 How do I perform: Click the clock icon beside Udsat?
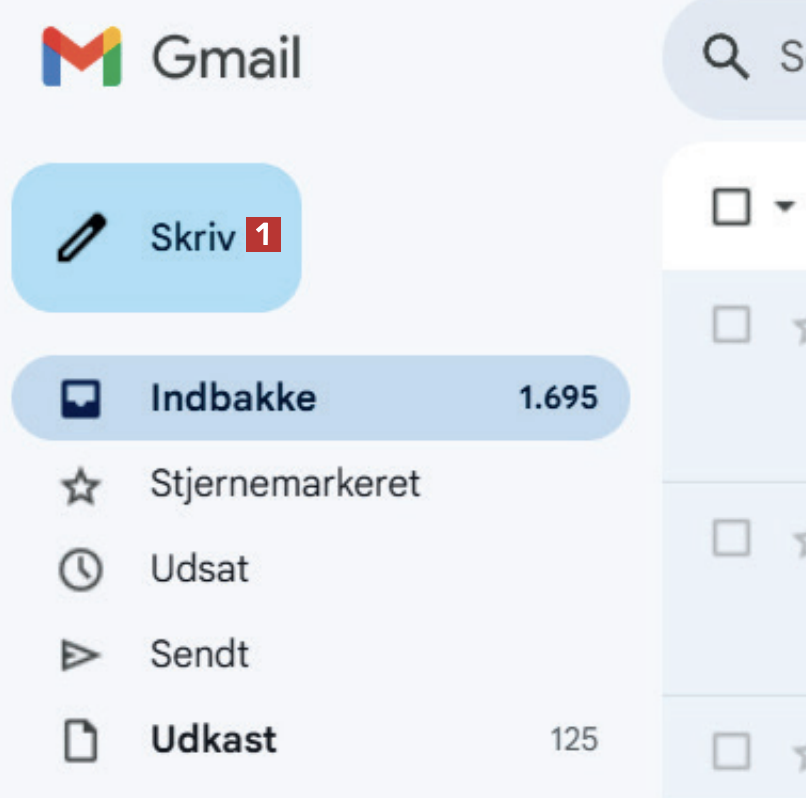(81, 570)
